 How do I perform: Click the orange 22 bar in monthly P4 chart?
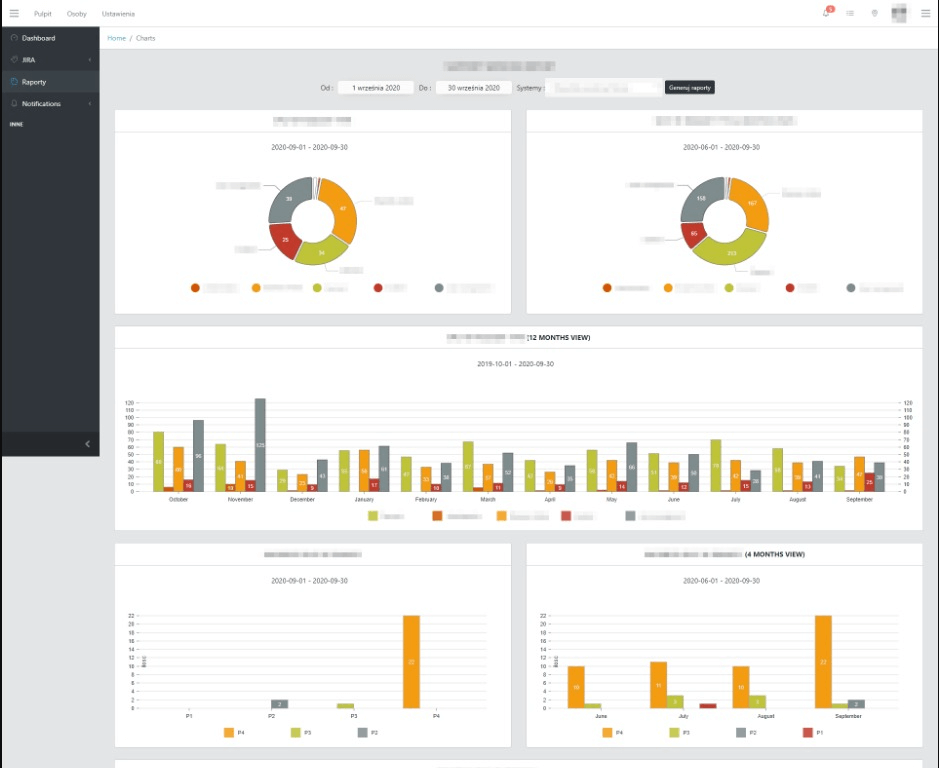tap(411, 662)
